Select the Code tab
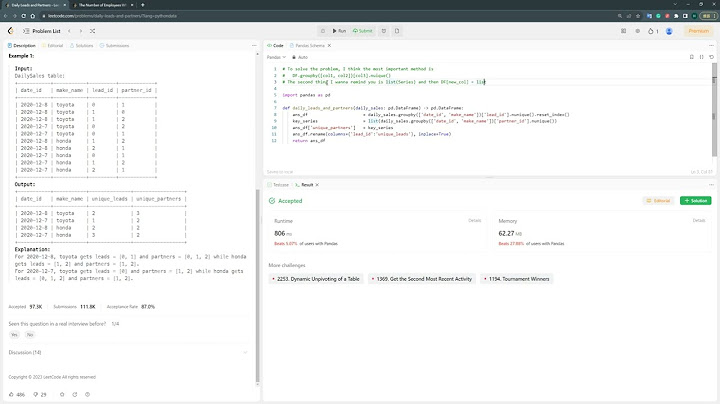The height and width of the screenshot is (404, 720). pyautogui.click(x=276, y=45)
